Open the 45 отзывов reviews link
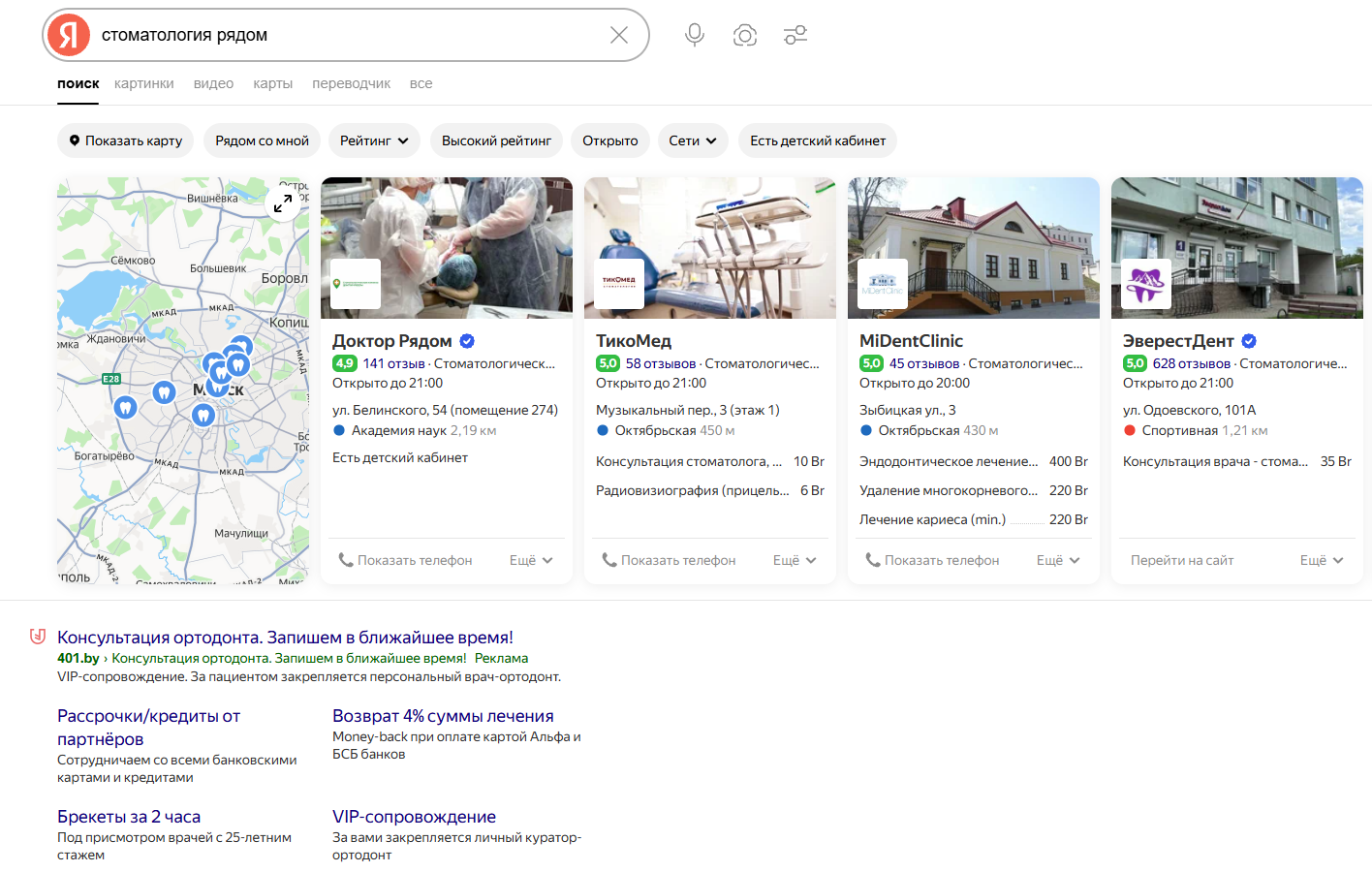The height and width of the screenshot is (872, 1372). tap(924, 363)
